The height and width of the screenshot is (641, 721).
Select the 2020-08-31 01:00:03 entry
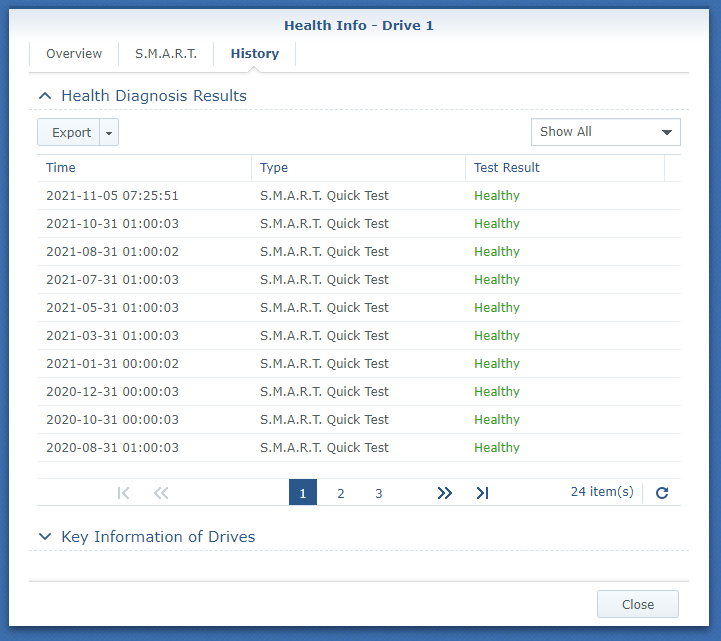coord(359,448)
